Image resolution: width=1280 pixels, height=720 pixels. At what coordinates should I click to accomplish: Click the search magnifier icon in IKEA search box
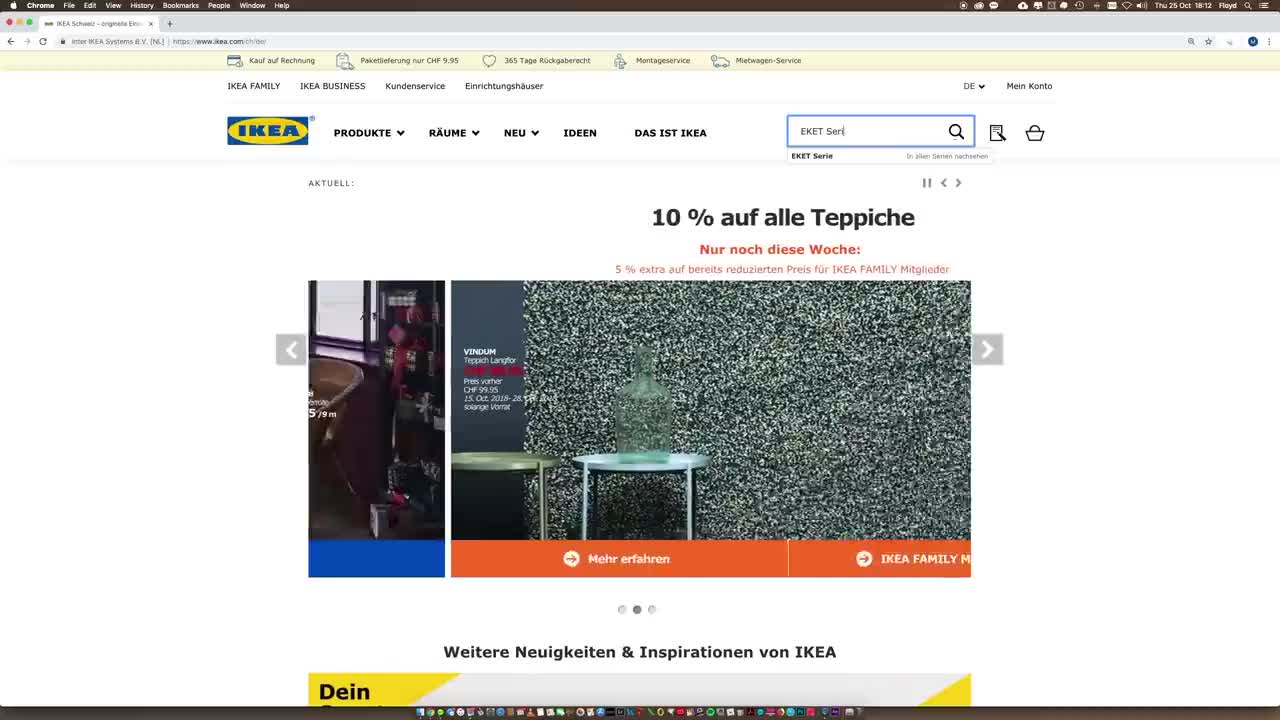pyautogui.click(x=956, y=132)
